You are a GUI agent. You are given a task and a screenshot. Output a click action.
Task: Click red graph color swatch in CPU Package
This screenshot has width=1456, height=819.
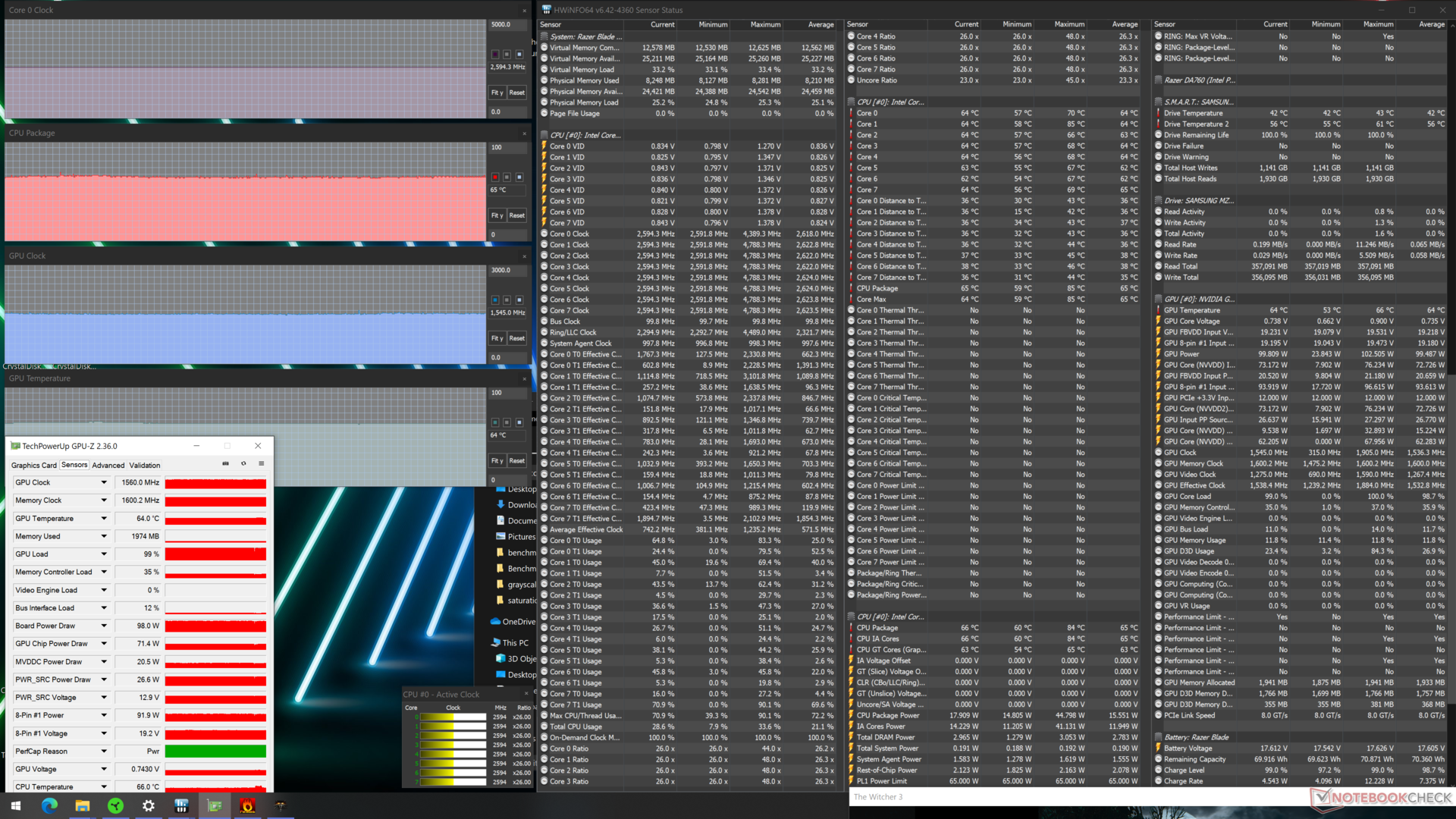tap(495, 177)
